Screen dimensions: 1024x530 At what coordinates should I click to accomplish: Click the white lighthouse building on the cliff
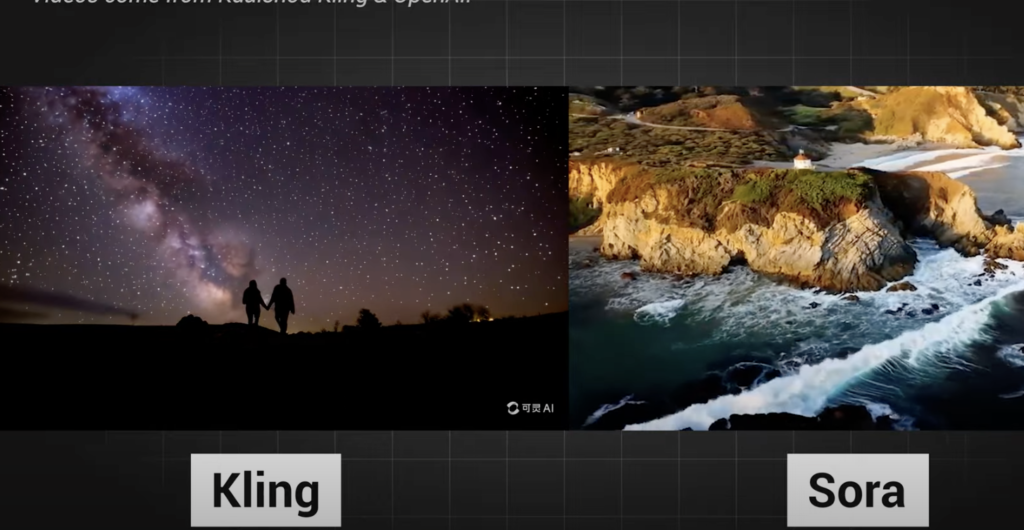(802, 160)
